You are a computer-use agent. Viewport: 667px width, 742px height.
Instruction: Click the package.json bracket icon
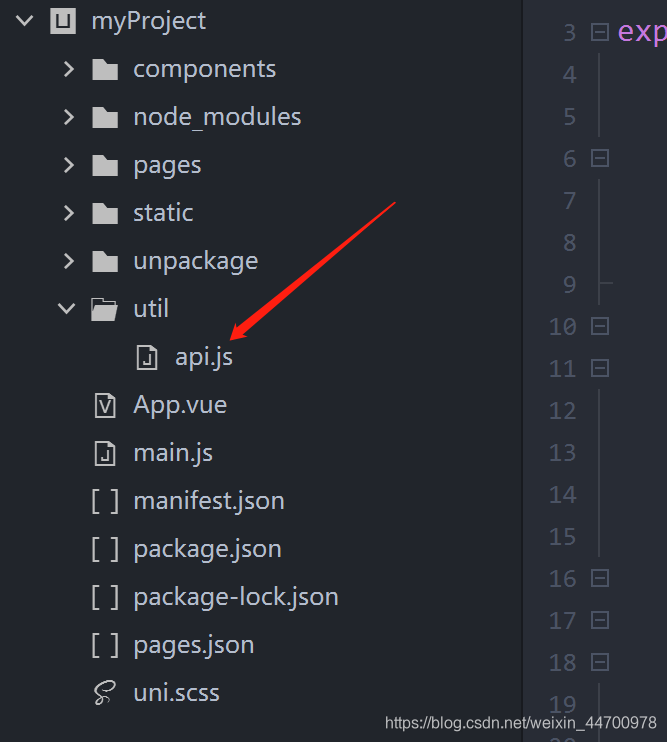pyautogui.click(x=105, y=549)
